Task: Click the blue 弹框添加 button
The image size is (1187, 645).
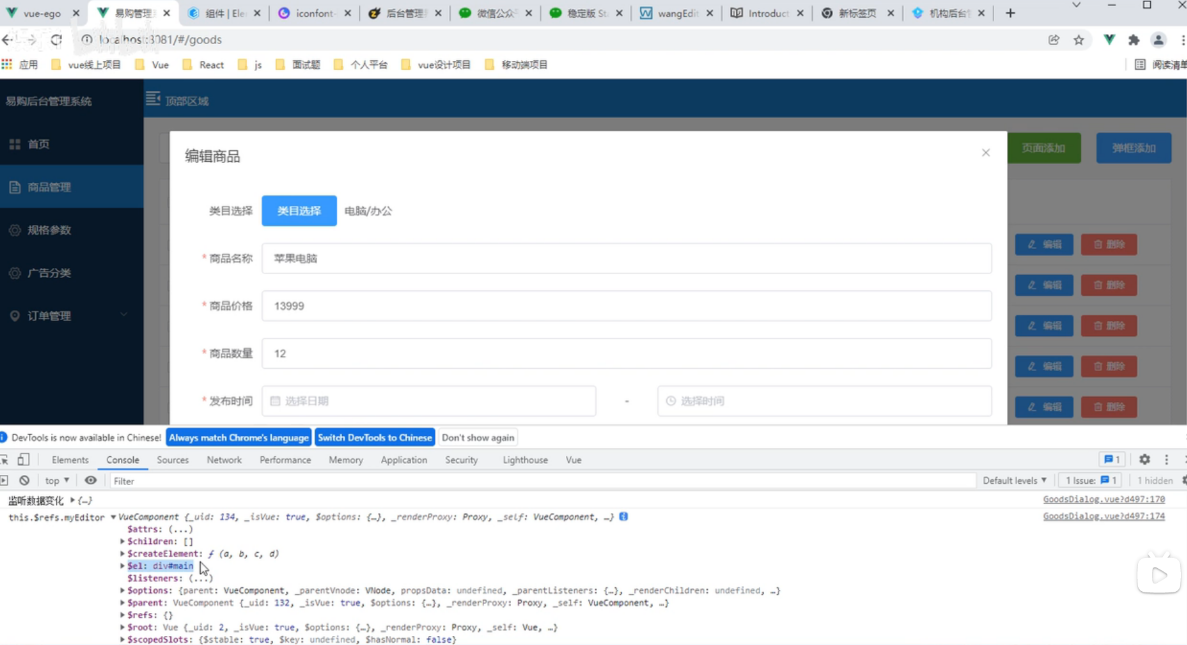Action: (1133, 148)
